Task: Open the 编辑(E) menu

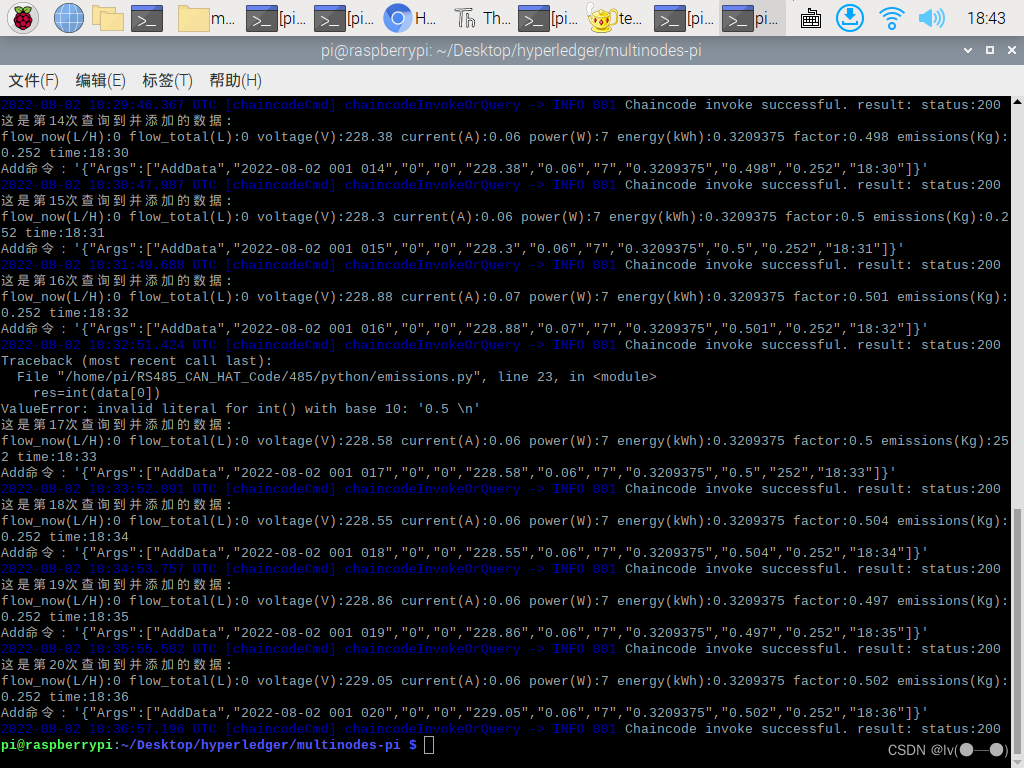Action: click(100, 80)
